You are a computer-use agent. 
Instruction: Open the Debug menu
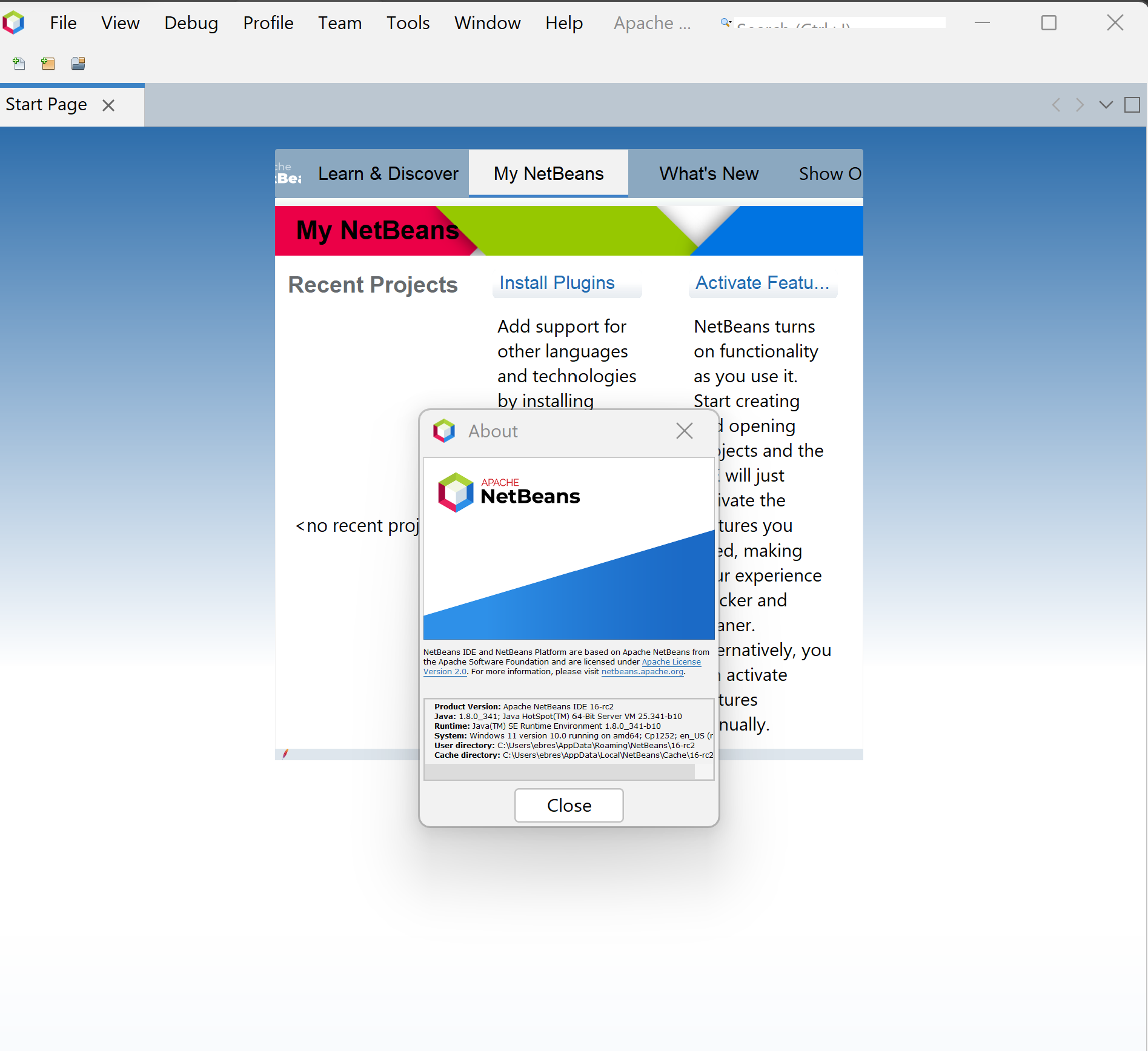pyautogui.click(x=191, y=23)
